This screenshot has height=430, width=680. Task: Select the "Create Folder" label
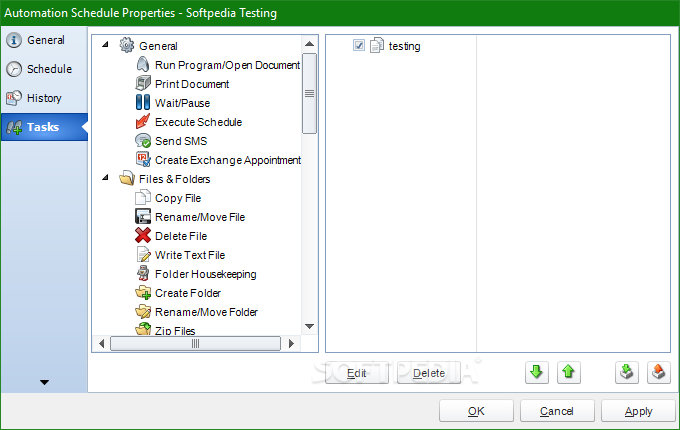point(188,293)
